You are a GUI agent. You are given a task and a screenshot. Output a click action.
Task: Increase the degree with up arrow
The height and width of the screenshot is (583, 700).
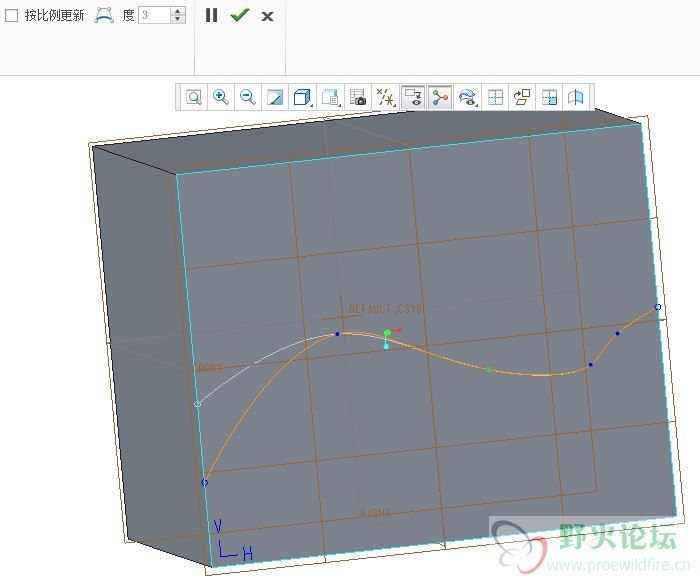click(x=178, y=11)
